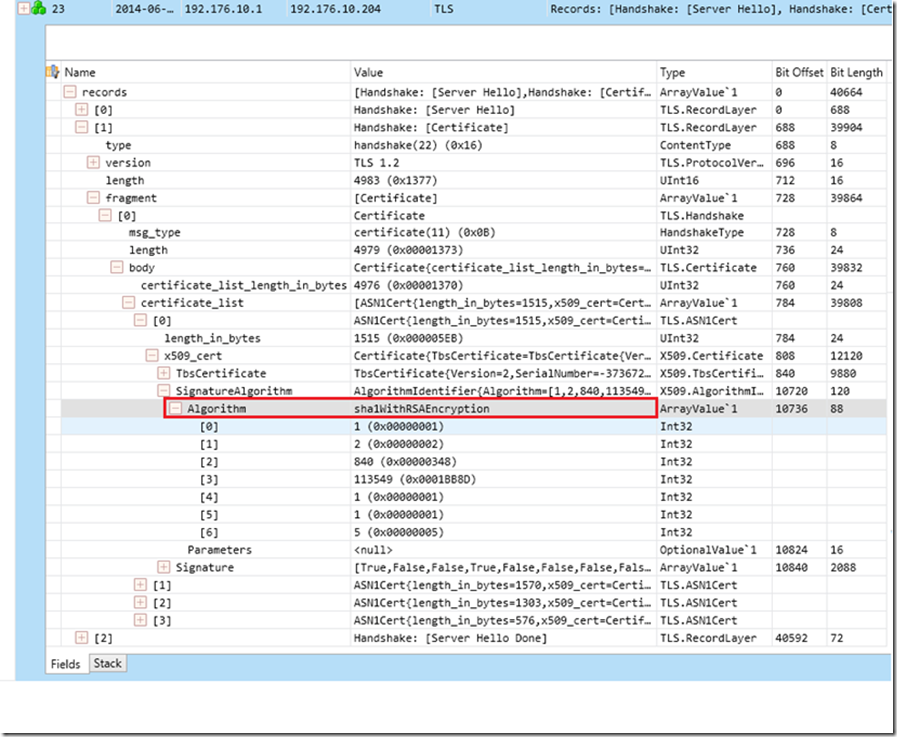Screen dimensions: 897x737
Task: Click the green message icon on row 23
Action: point(39,9)
